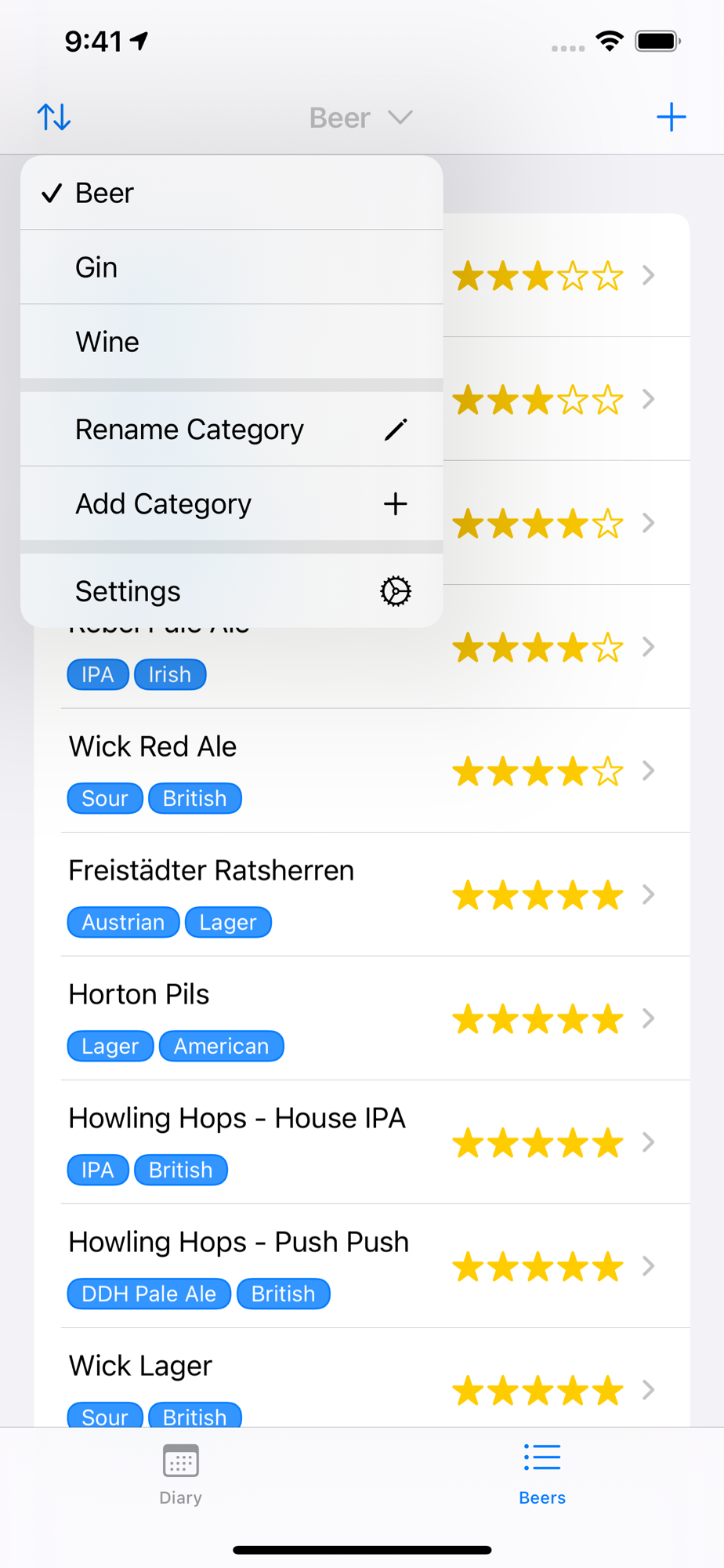Collapse the Beer category dropdown title
Screen dimensions: 724x1568
[x=361, y=118]
